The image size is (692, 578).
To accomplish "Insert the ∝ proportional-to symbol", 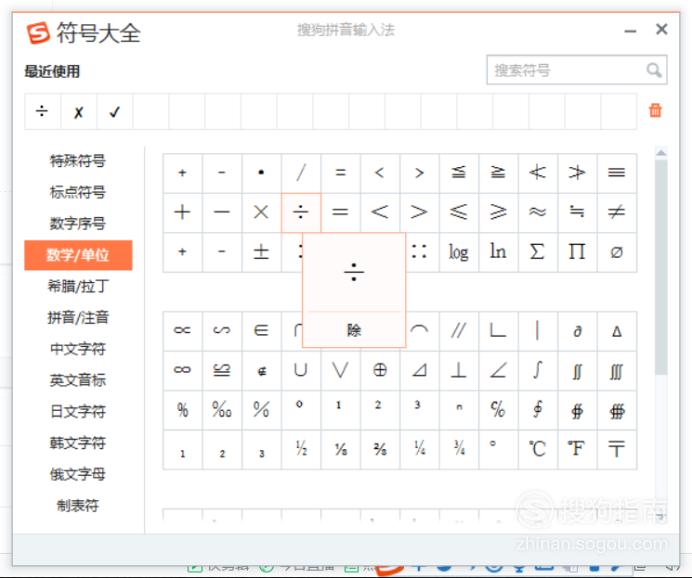I will 182,330.
